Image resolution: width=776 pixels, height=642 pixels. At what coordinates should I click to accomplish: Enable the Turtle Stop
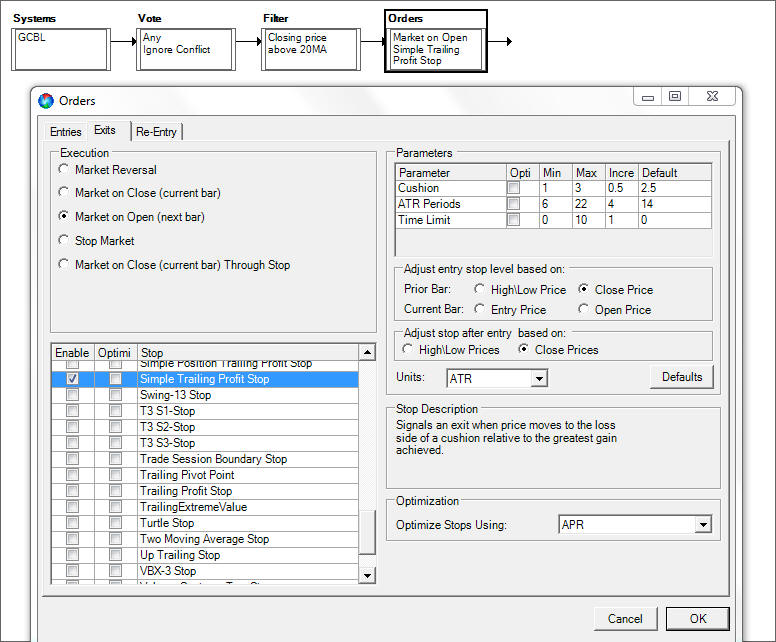tap(72, 523)
